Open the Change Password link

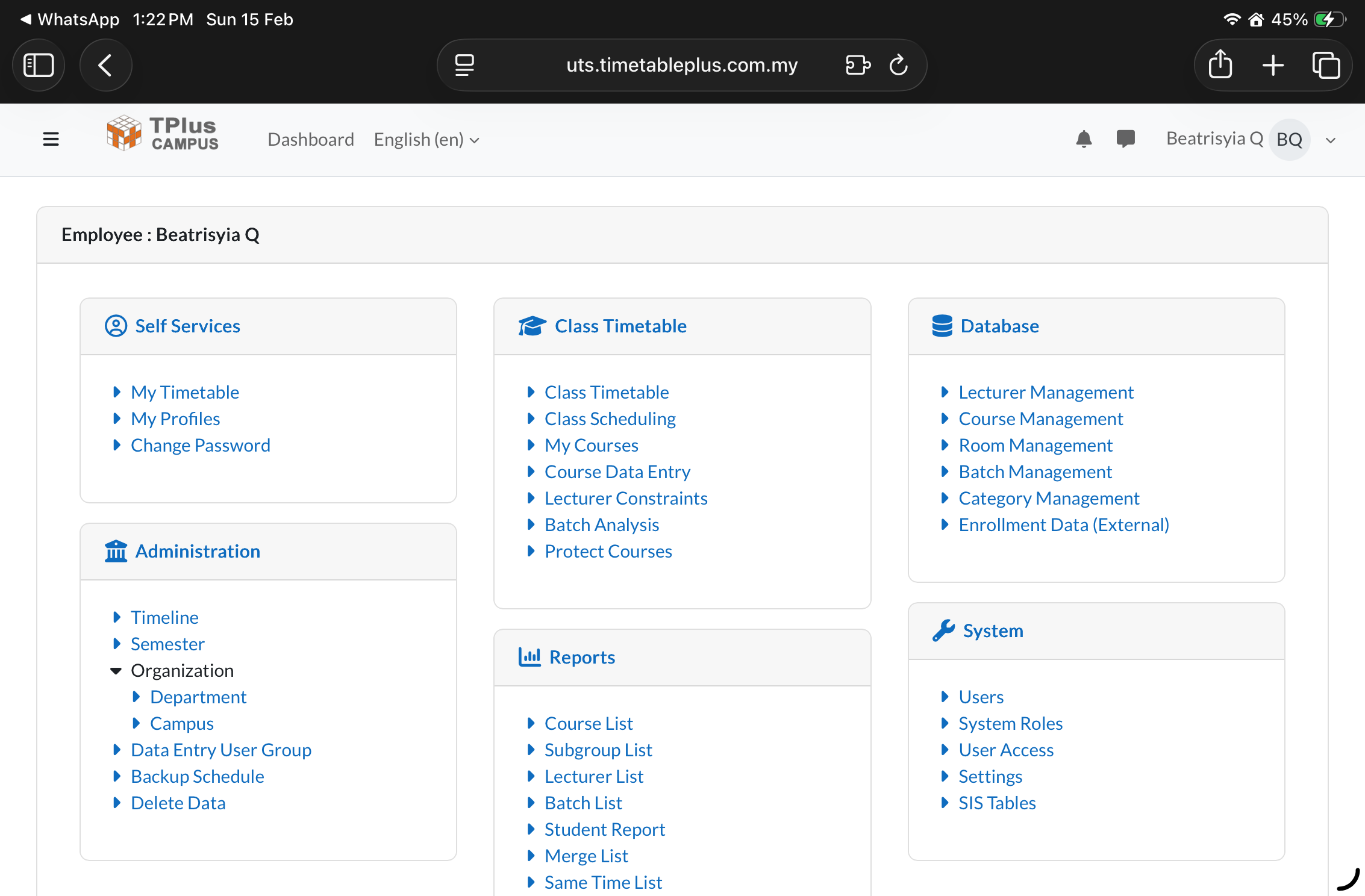pos(200,445)
